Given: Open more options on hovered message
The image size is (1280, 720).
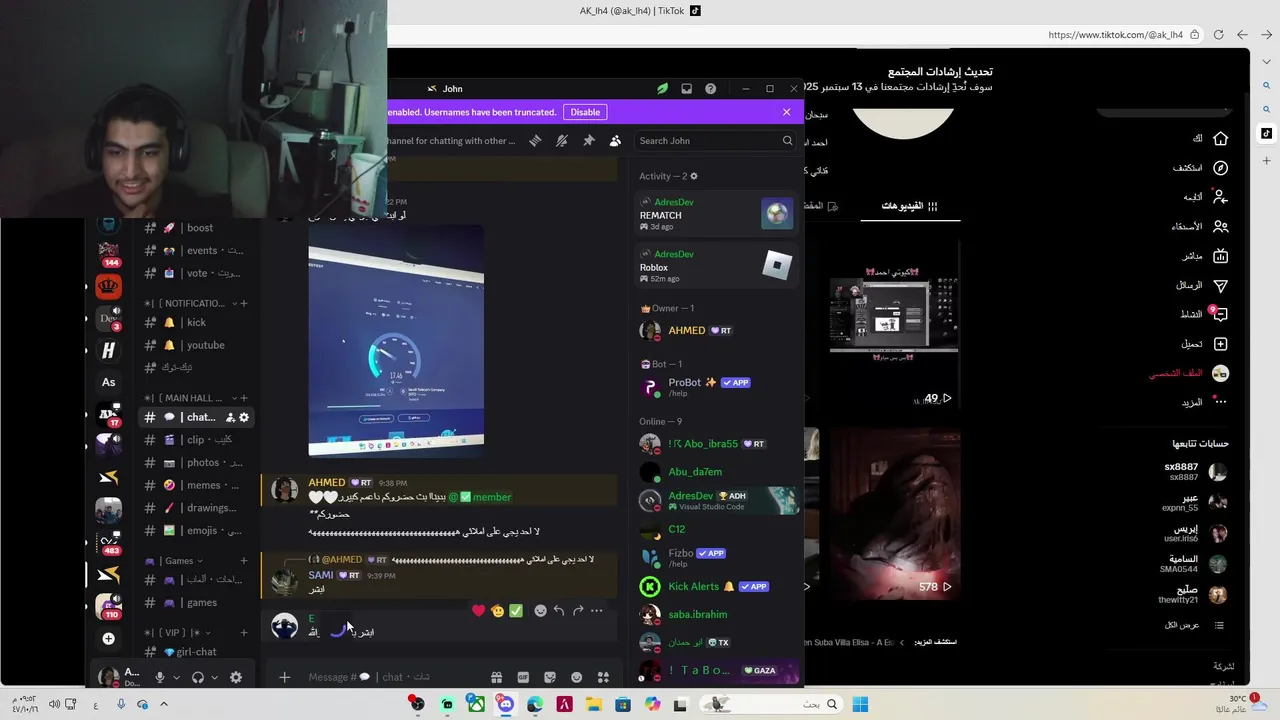Looking at the screenshot, I should (597, 610).
